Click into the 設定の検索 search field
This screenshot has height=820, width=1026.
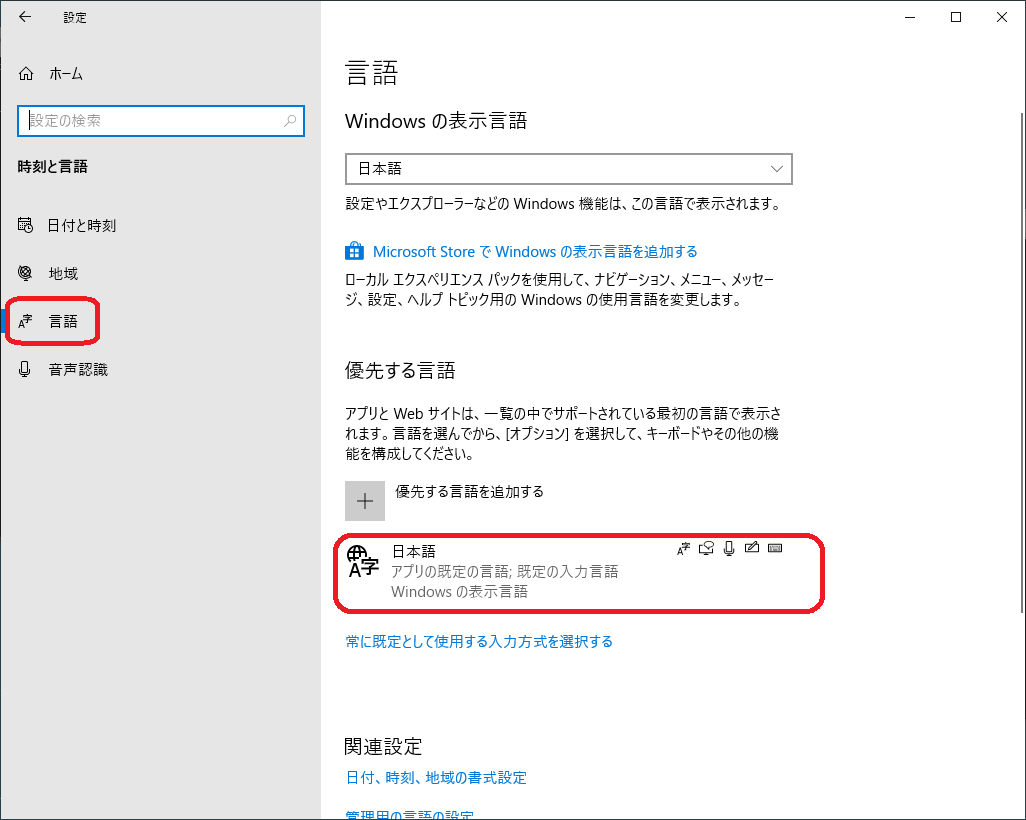pos(150,121)
